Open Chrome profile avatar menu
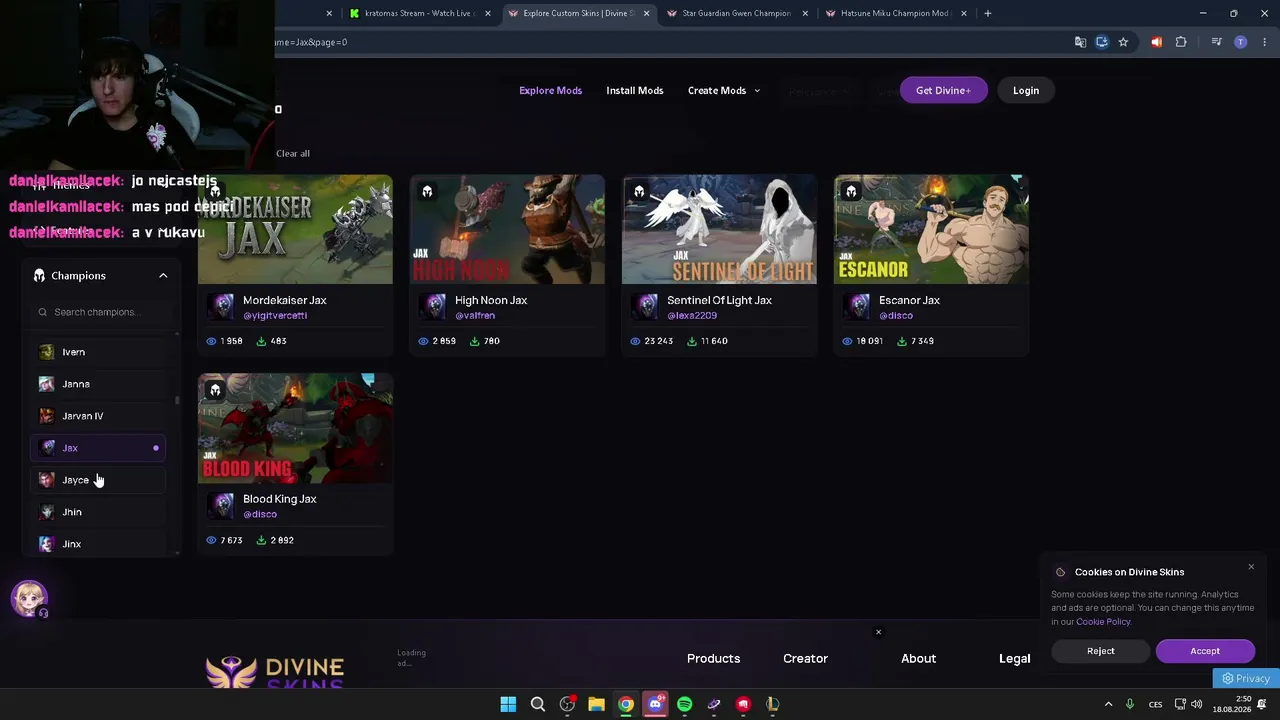Viewport: 1280px width, 720px height. [1241, 42]
